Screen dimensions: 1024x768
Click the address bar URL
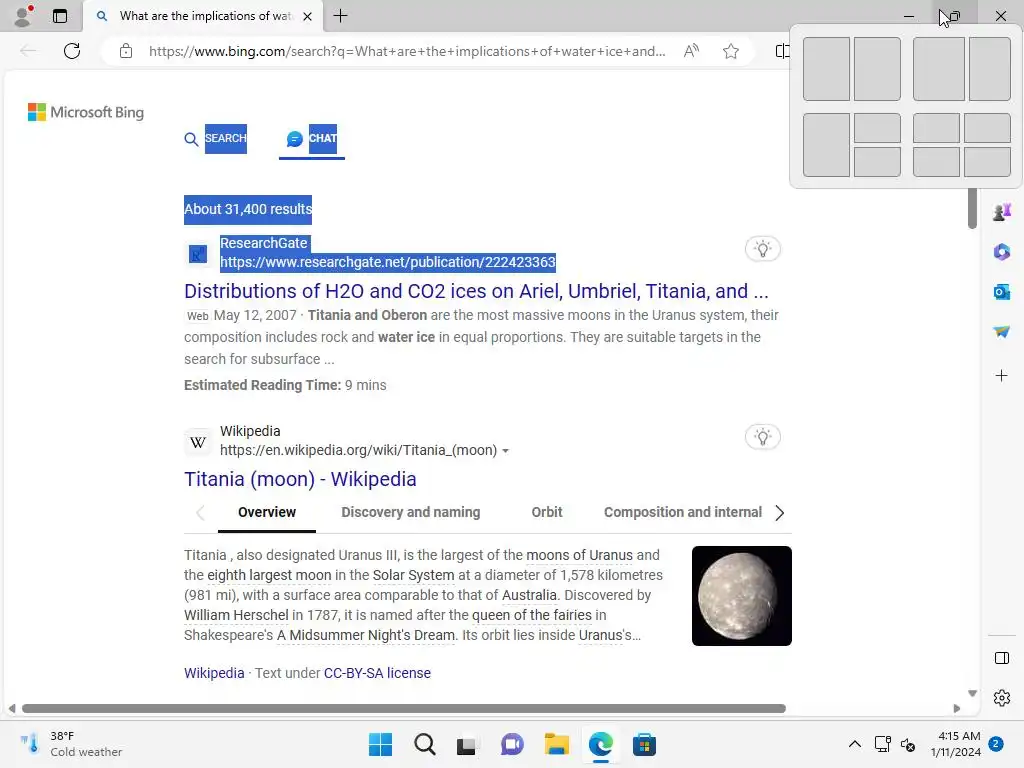pyautogui.click(x=407, y=51)
